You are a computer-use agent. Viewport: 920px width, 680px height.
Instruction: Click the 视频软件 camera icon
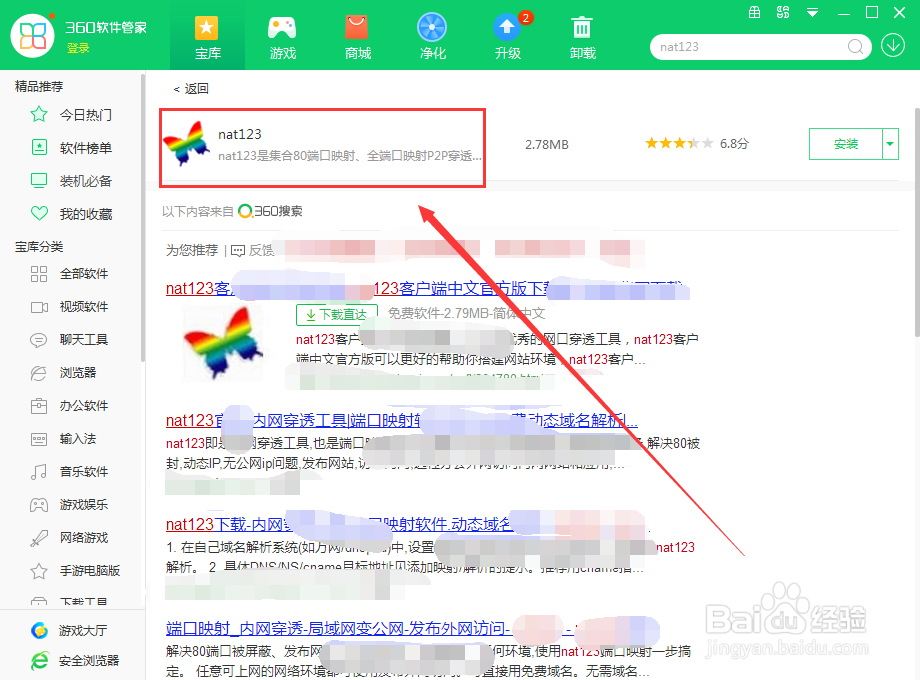39,307
